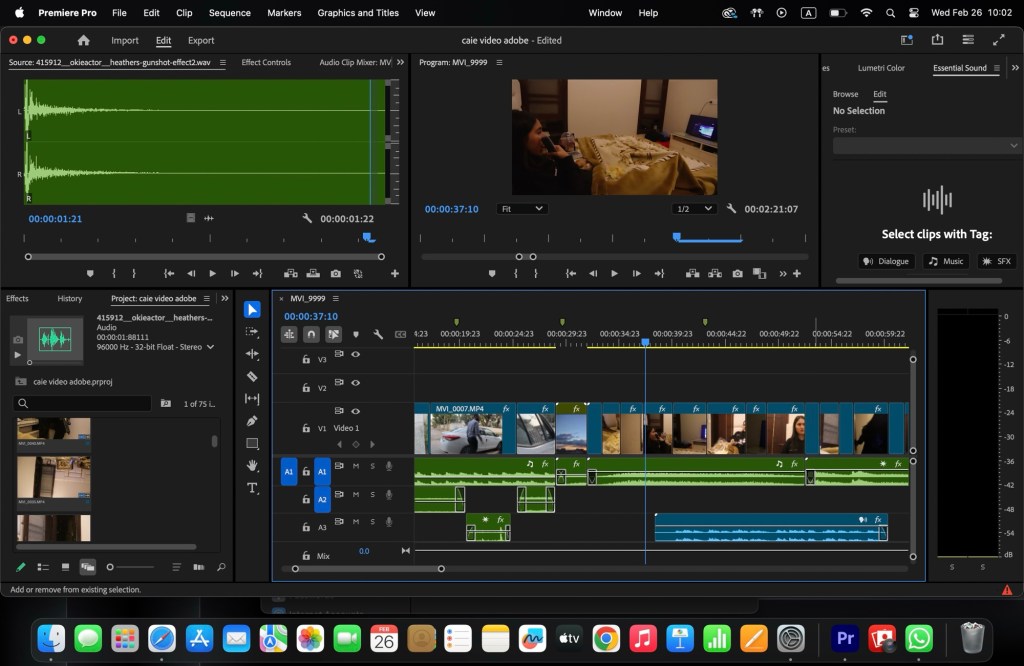The width and height of the screenshot is (1024, 666).
Task: Choose the Type tool
Action: click(252, 488)
